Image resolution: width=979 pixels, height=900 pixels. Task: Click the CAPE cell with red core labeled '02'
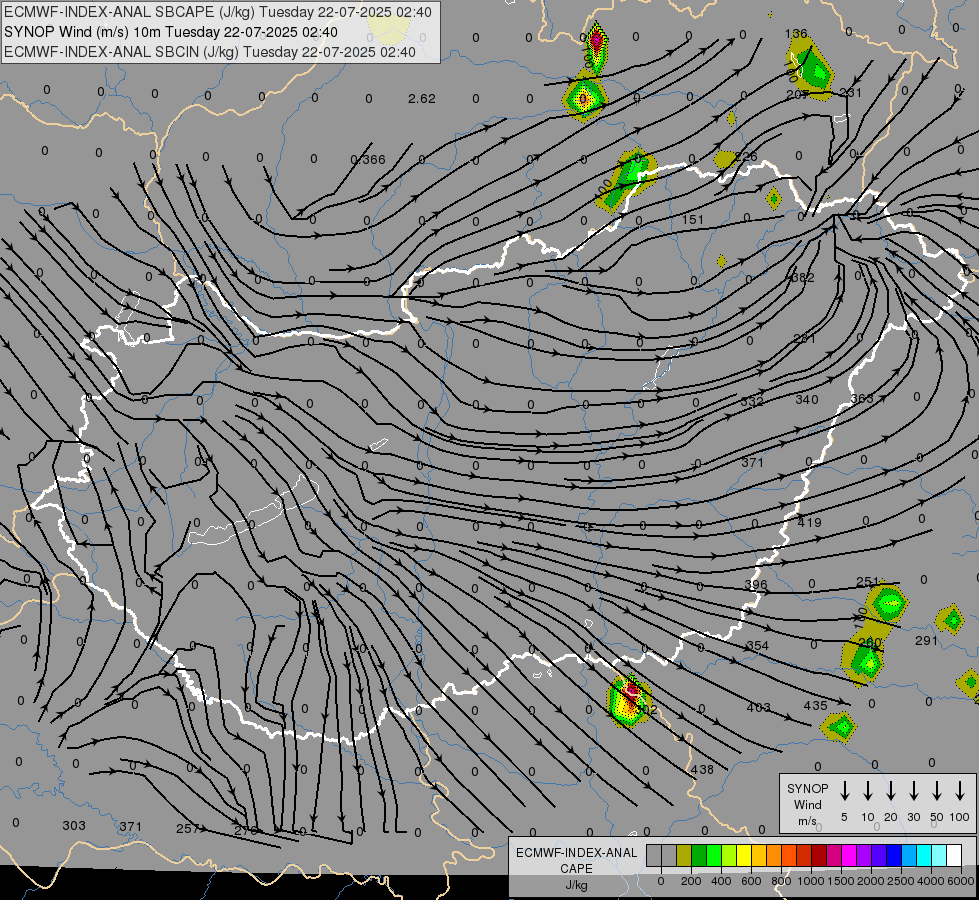pos(629,701)
